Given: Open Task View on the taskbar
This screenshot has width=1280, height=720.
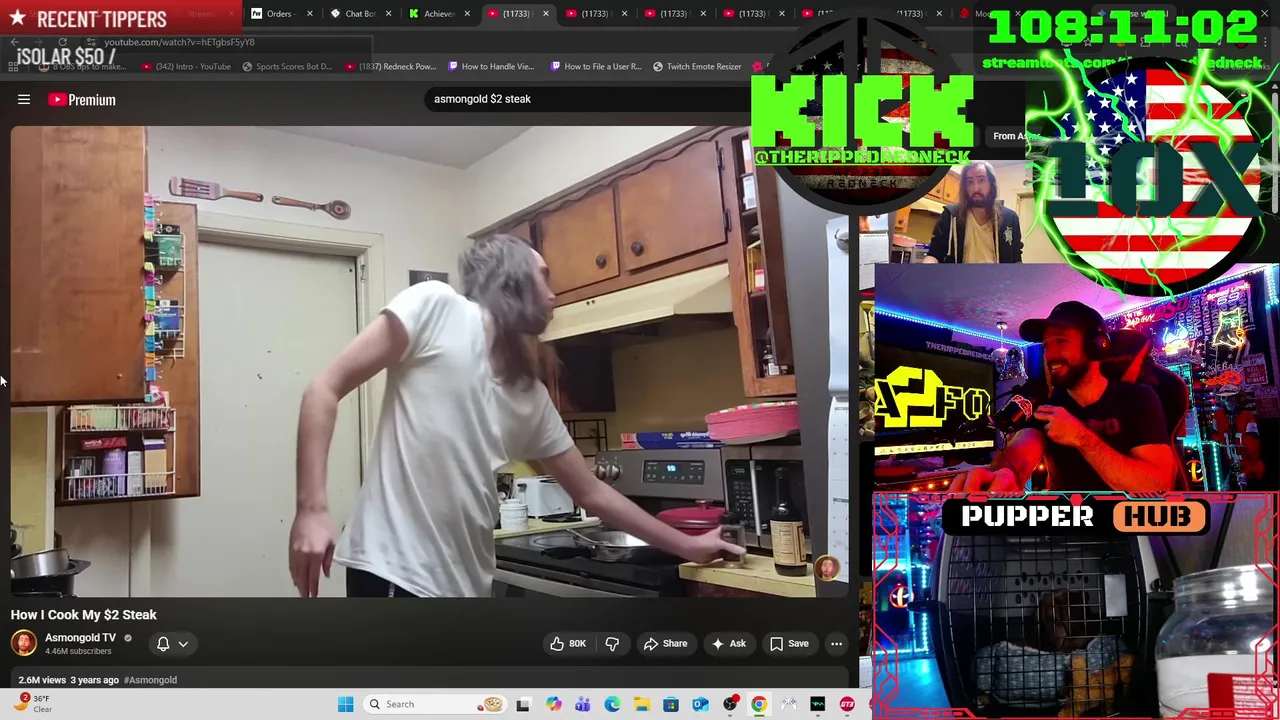Looking at the screenshot, I should point(523,704).
